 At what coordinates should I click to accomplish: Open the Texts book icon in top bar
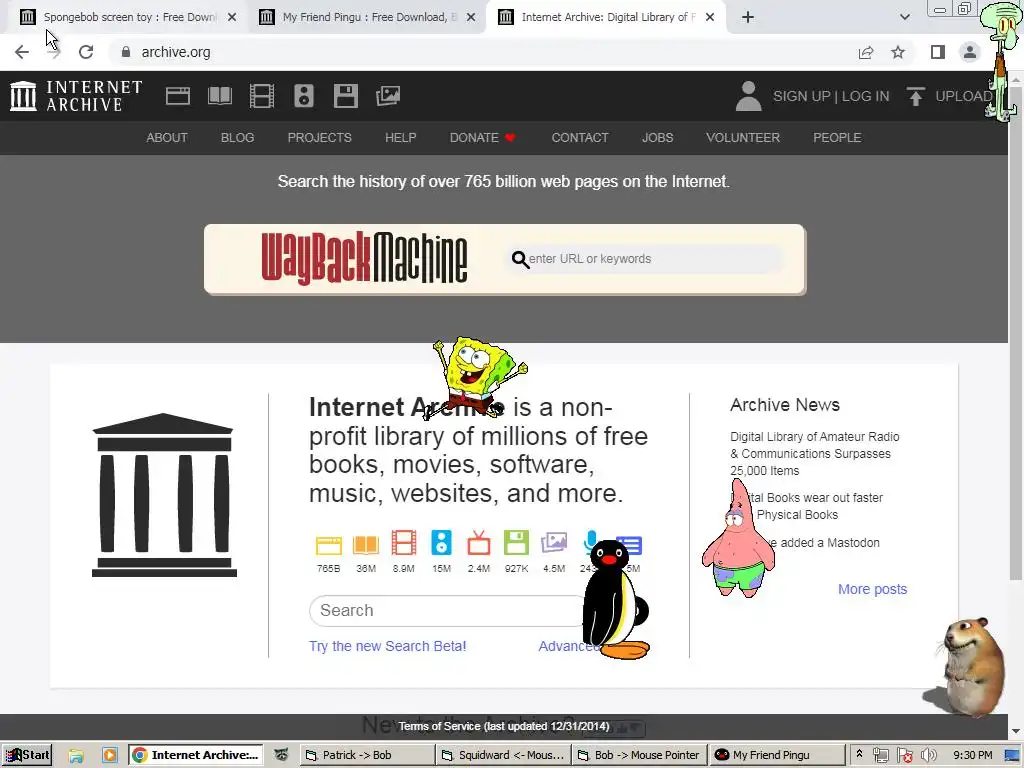[x=219, y=96]
